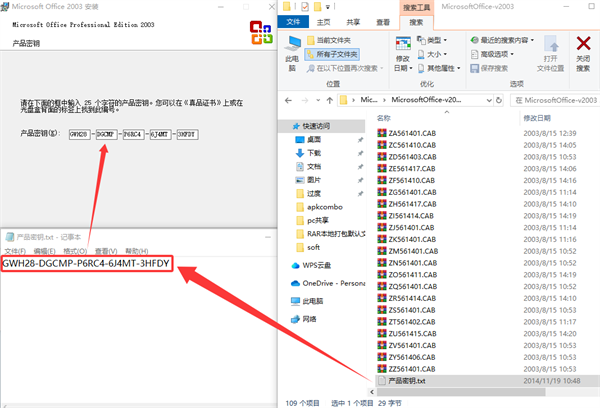Open the advanced options dropdown

tap(492, 54)
